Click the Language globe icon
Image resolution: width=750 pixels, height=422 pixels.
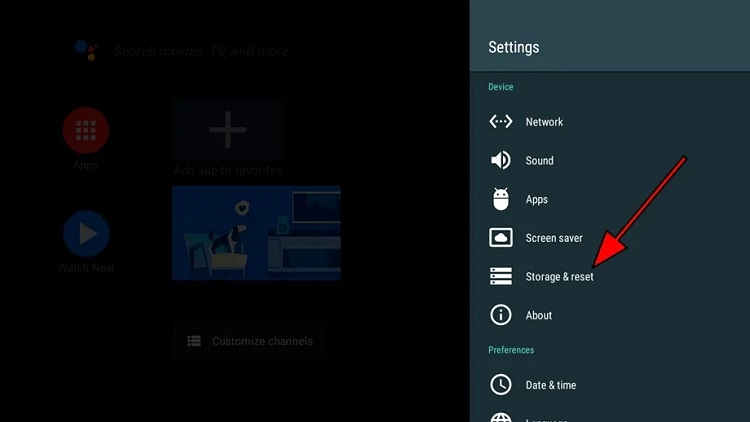coord(500,418)
